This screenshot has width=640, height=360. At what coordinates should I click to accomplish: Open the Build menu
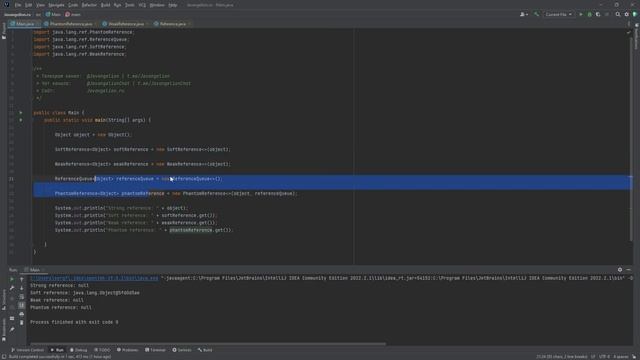click(x=105, y=5)
